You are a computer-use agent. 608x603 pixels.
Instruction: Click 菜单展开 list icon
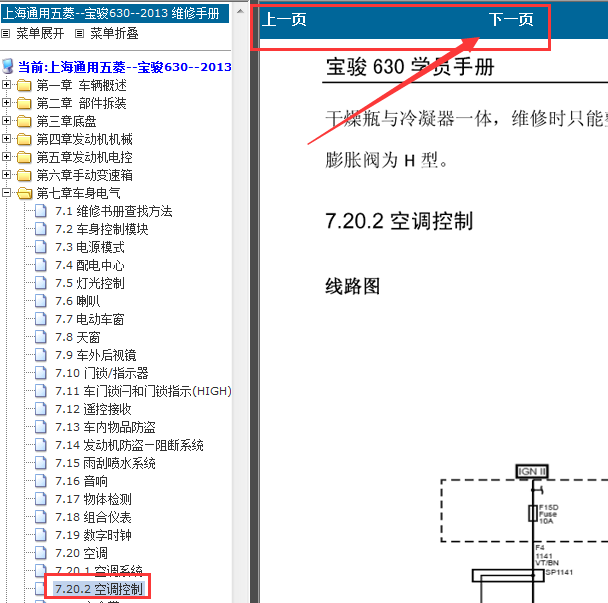coord(5,34)
